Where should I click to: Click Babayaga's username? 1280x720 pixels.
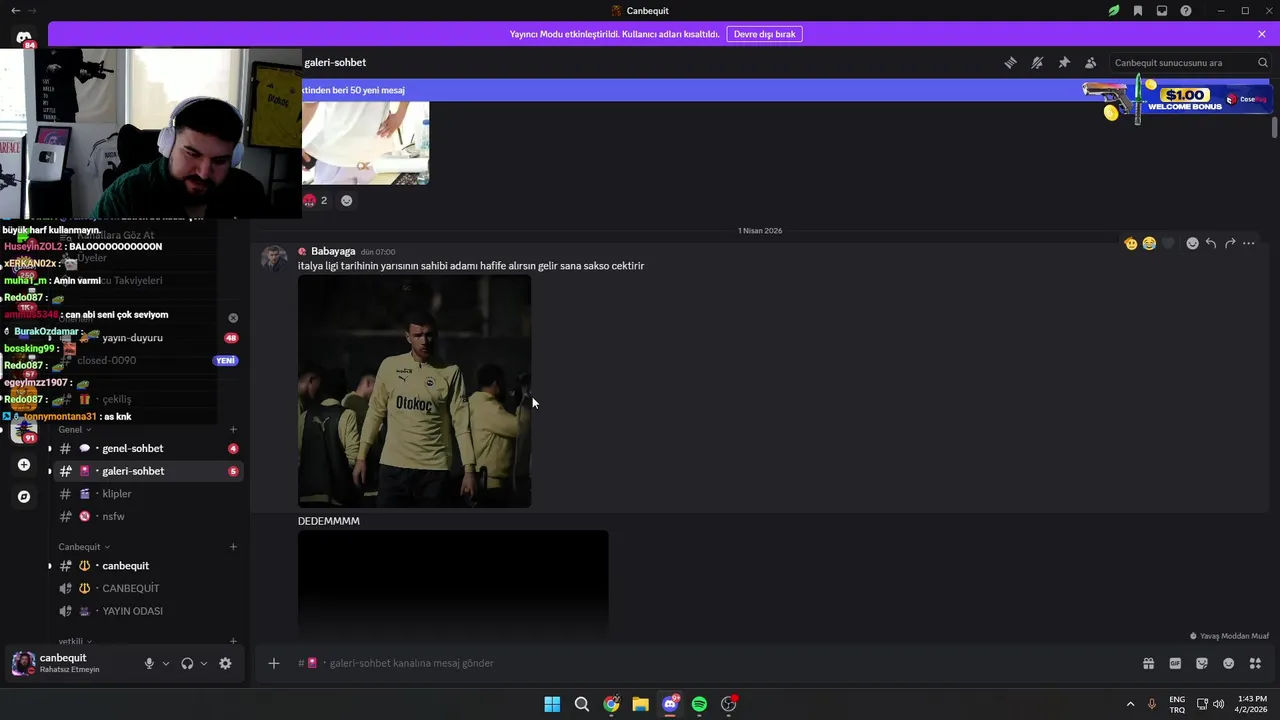333,251
